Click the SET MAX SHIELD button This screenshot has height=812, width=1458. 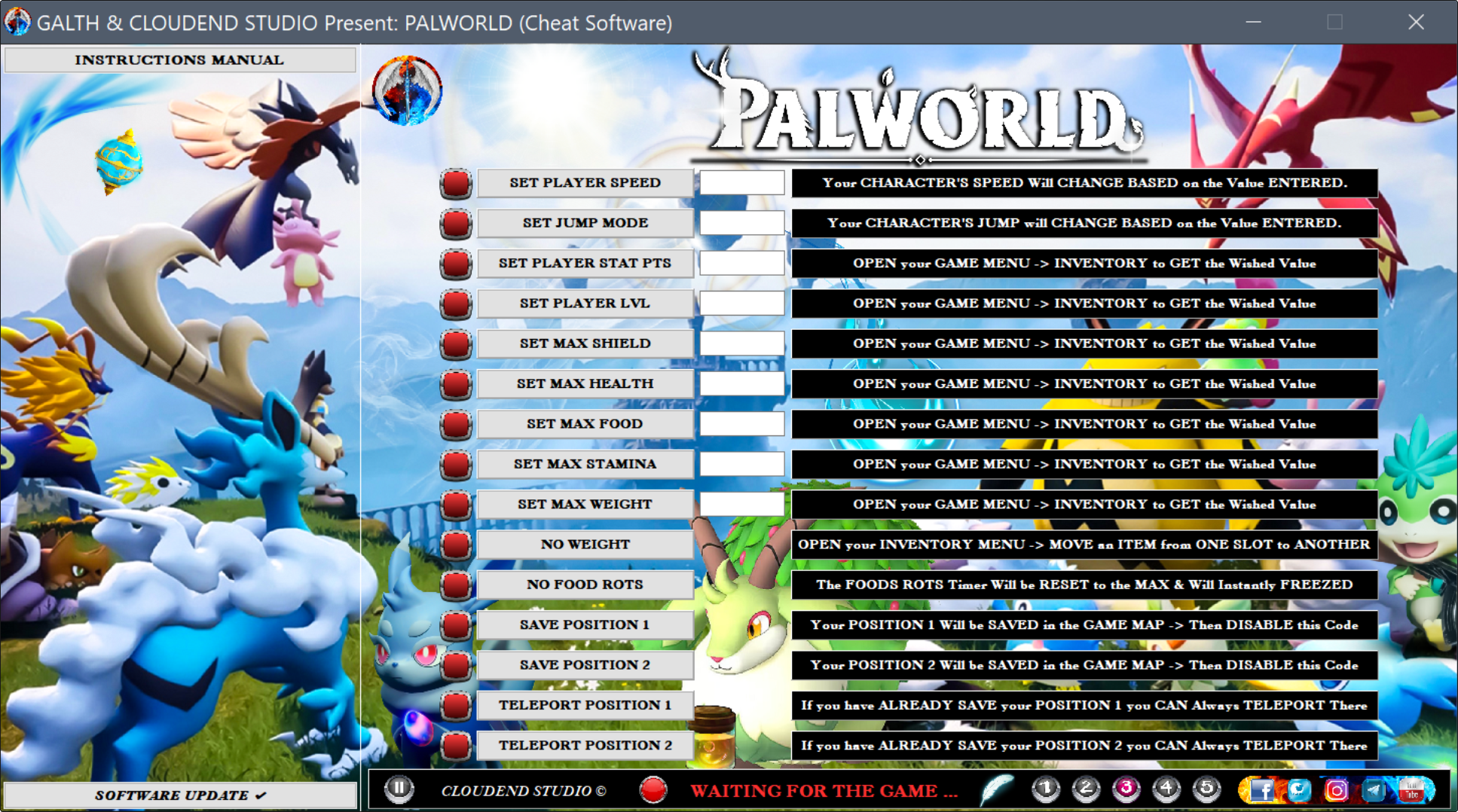pos(585,343)
